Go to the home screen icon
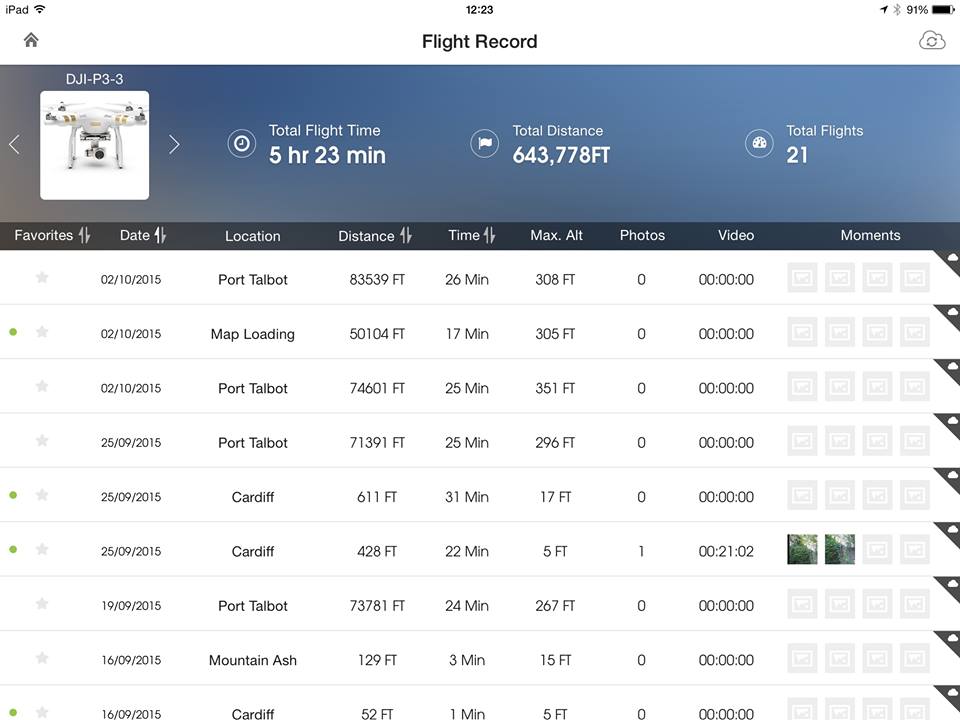Viewport: 960px width, 720px height. [x=31, y=40]
